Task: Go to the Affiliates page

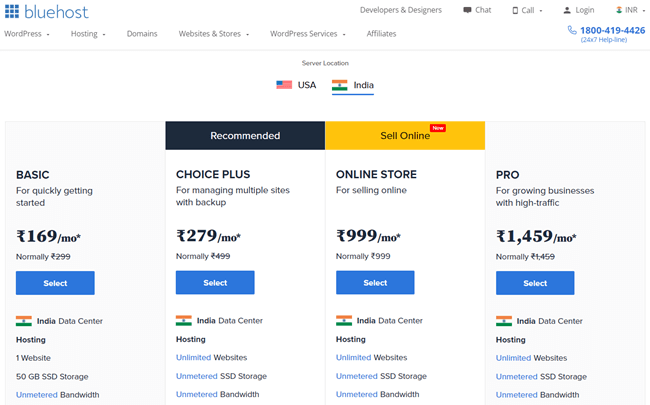Action: [381, 33]
